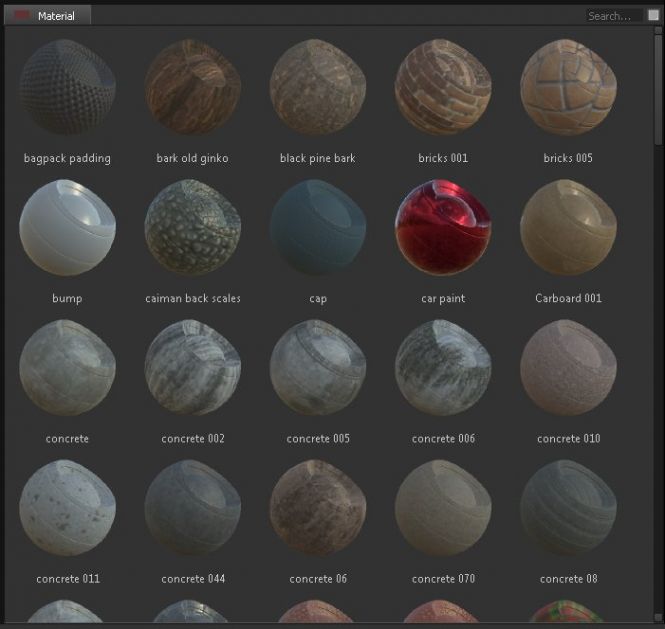665x629 pixels.
Task: Choose the concrete 011 material
Action: [67, 508]
